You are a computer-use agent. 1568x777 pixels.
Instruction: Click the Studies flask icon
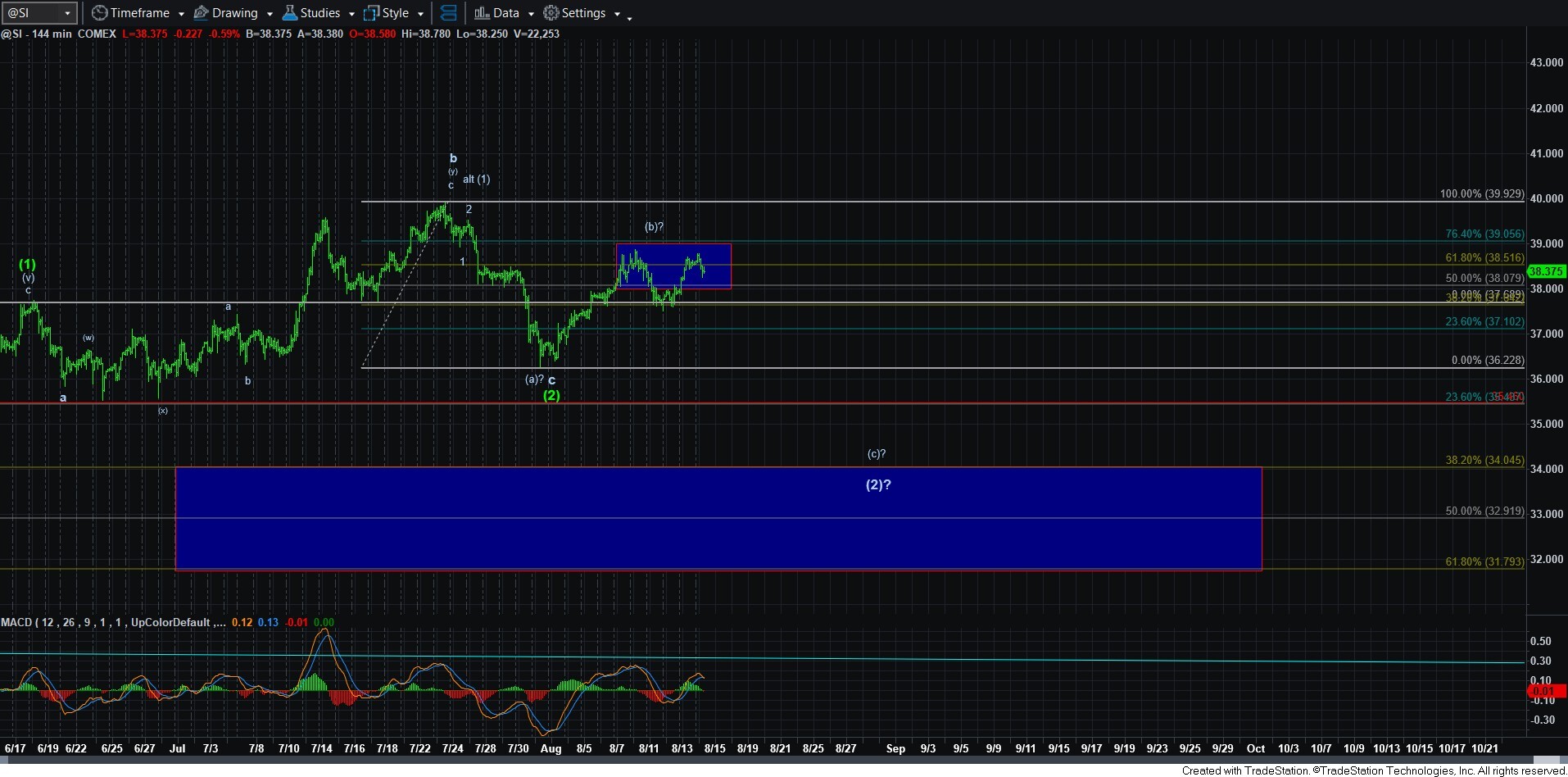(x=289, y=13)
